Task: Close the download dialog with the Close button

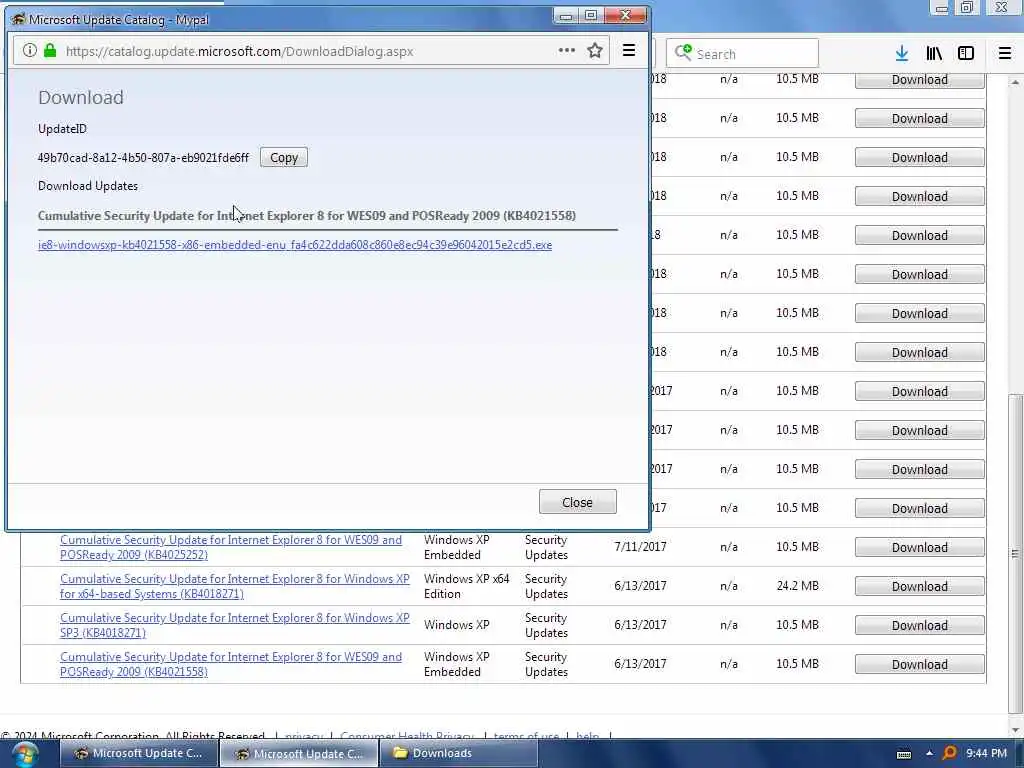Action: click(577, 502)
